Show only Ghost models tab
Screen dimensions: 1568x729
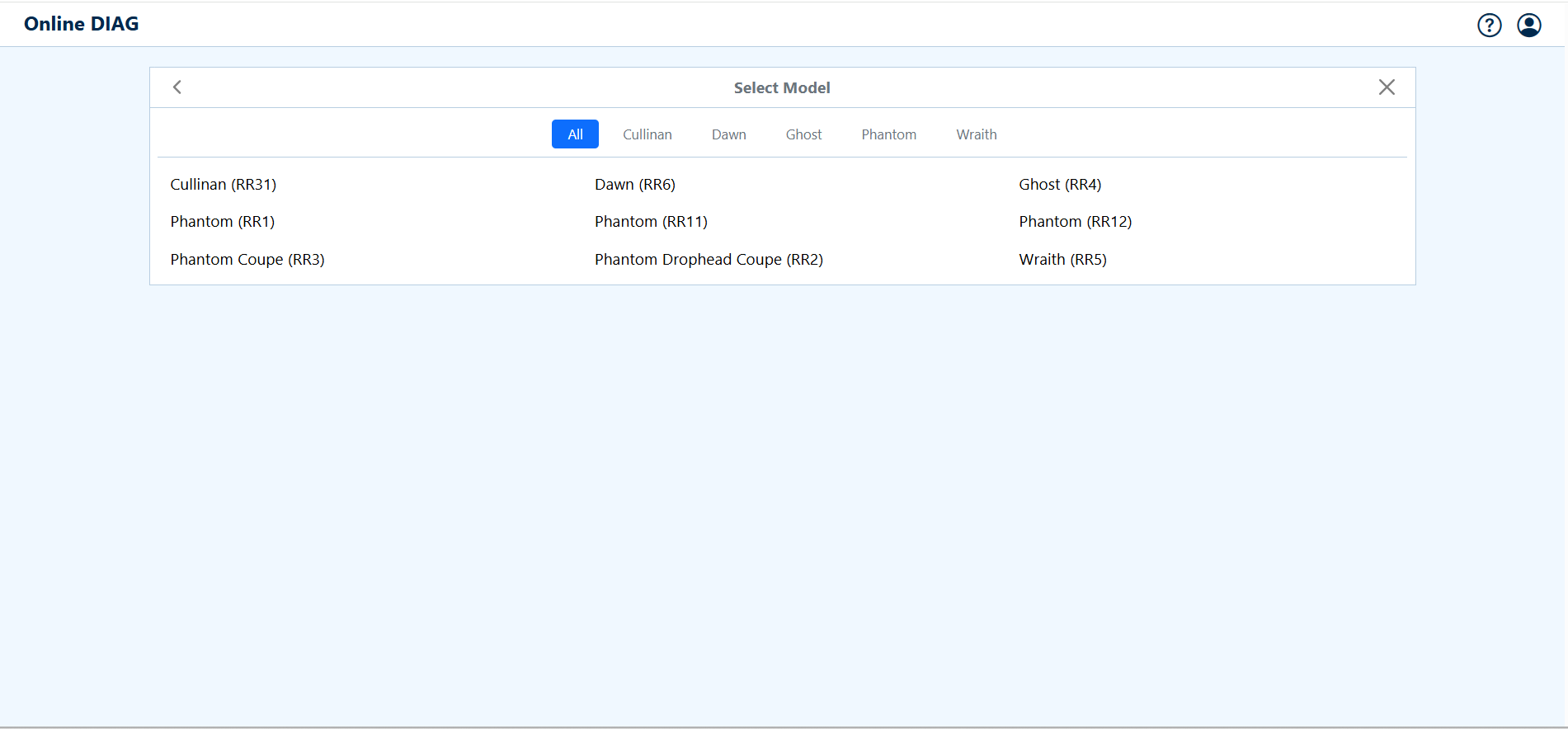point(803,134)
